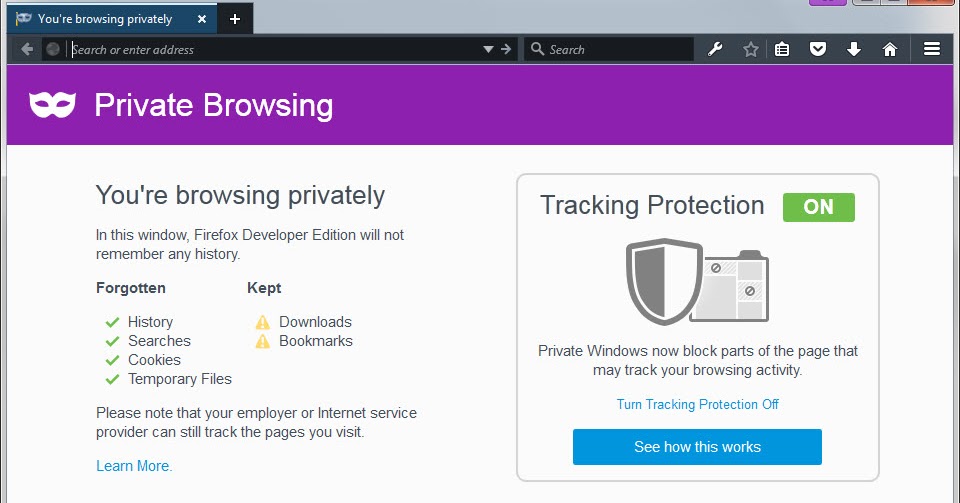
Task: Toggle the Tracking Protection ON badge
Action: click(818, 207)
